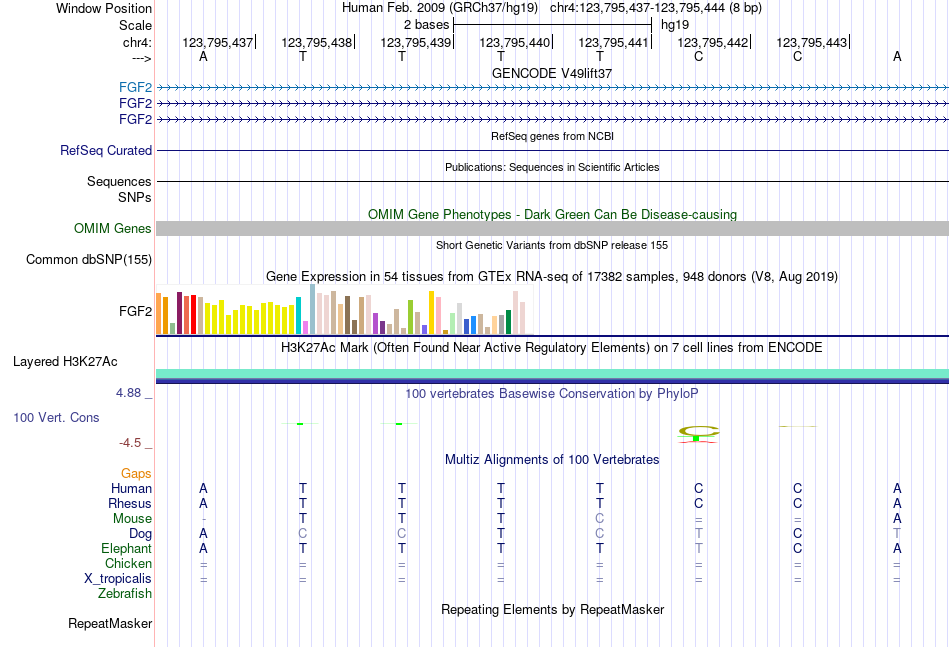Click the gray OMIM Genes bar
The width and height of the screenshot is (950, 647).
click(x=552, y=228)
